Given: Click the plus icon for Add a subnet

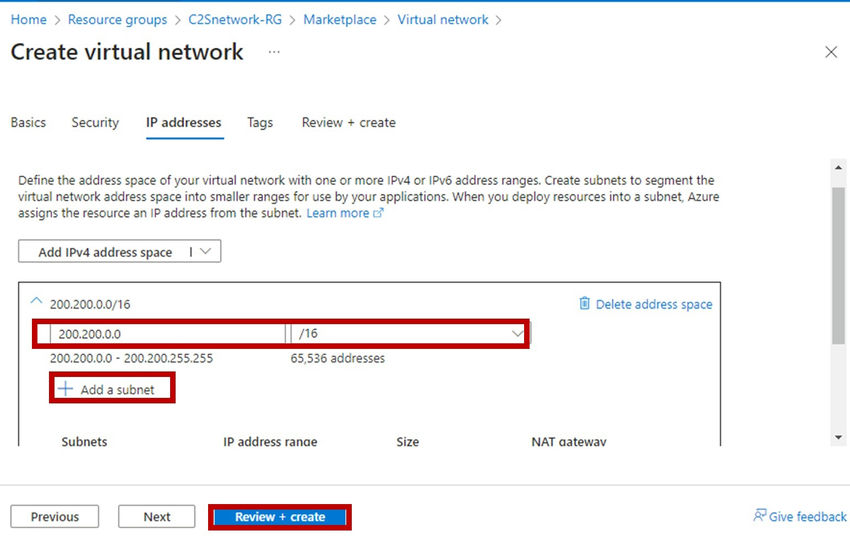Looking at the screenshot, I should point(65,389).
